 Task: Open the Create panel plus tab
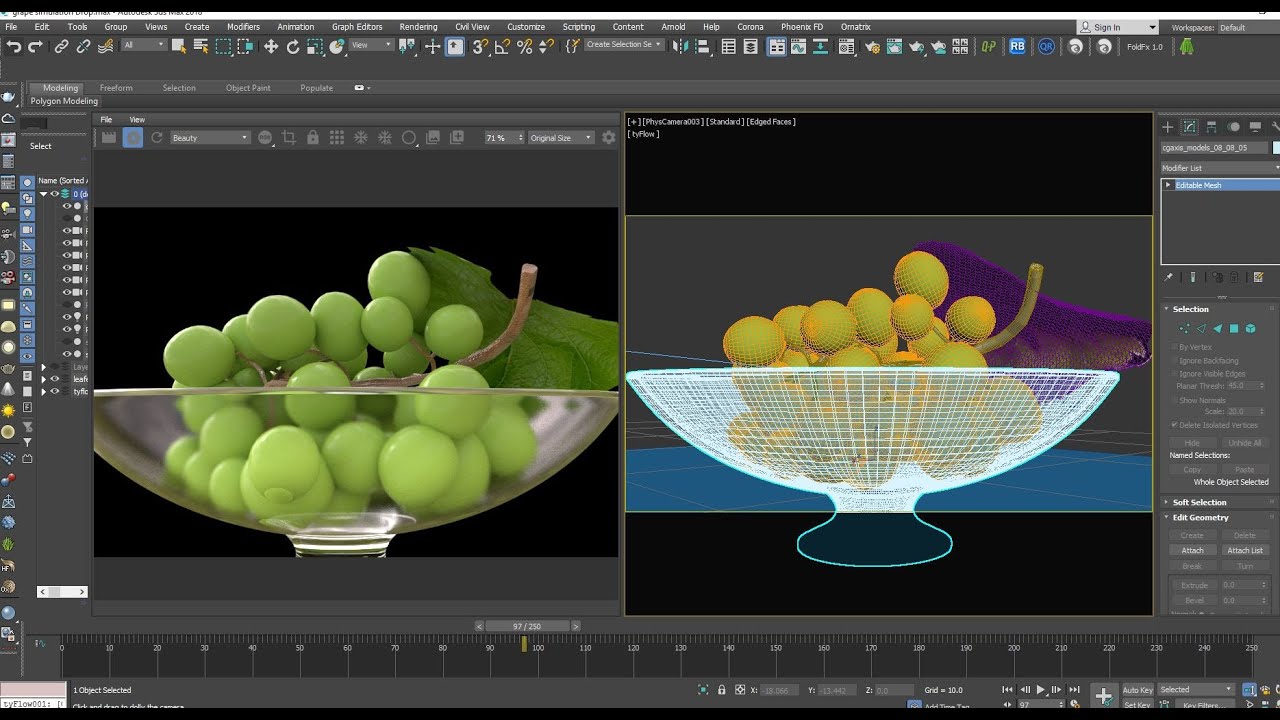(1167, 127)
